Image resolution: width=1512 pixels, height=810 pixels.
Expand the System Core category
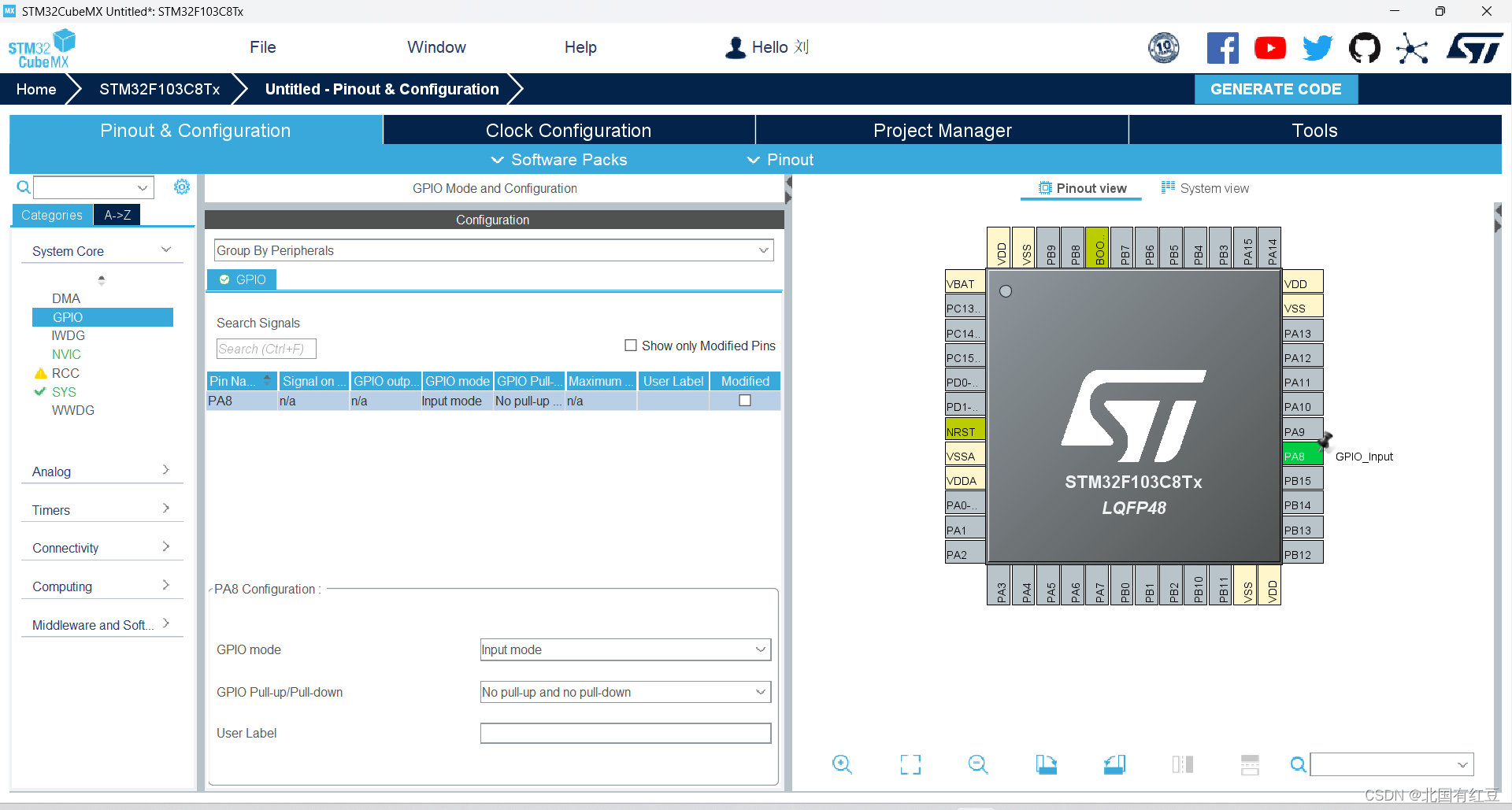pos(102,251)
